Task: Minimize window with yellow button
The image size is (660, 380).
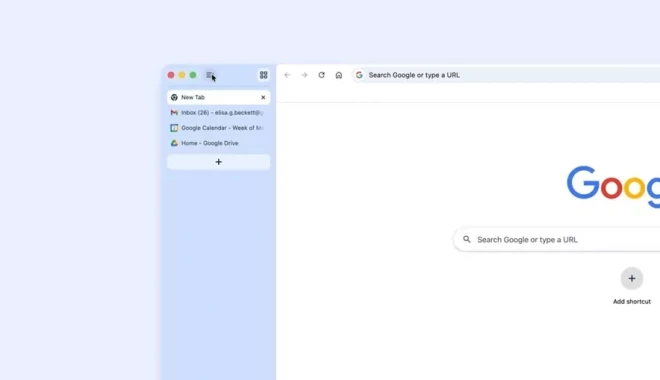Action: pyautogui.click(x=182, y=75)
